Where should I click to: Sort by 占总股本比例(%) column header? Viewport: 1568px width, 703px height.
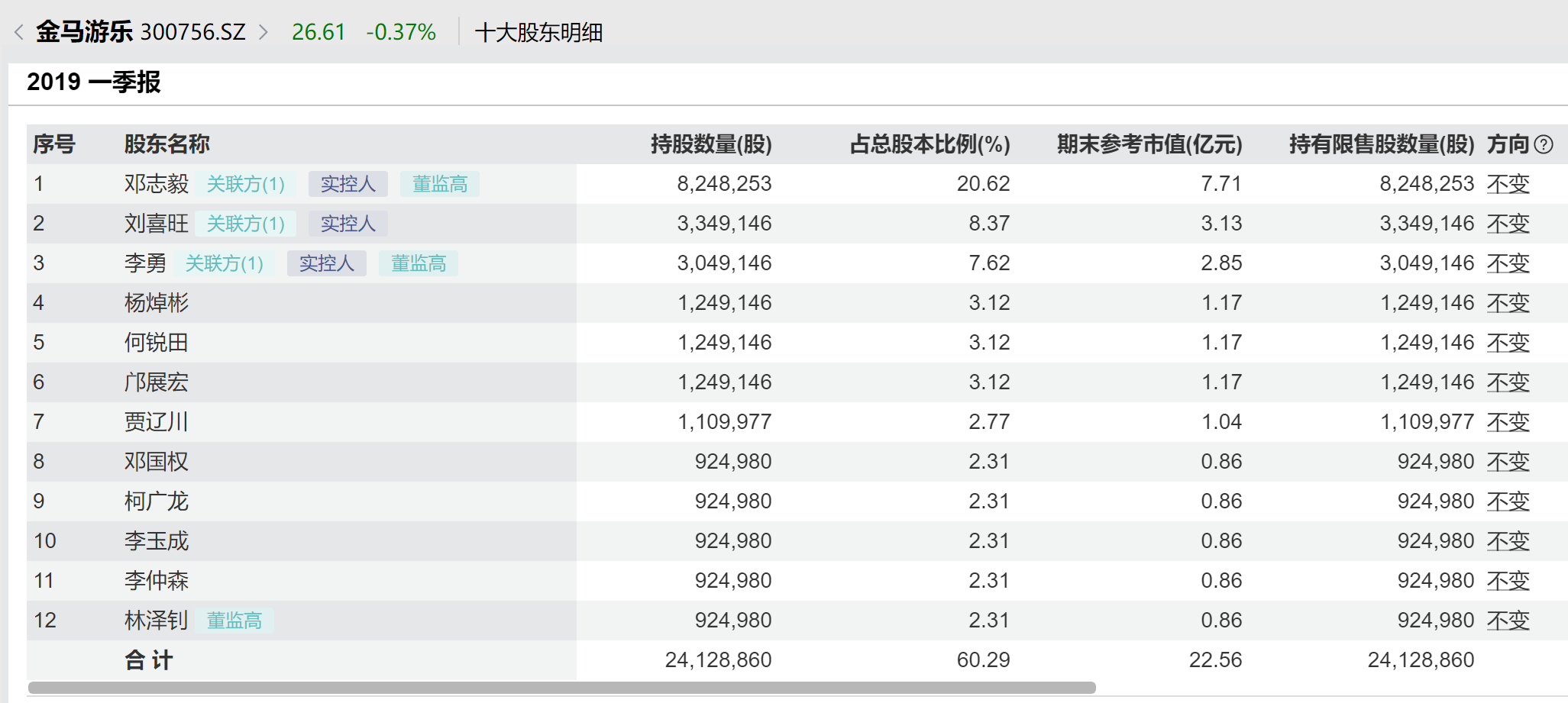pyautogui.click(x=929, y=144)
